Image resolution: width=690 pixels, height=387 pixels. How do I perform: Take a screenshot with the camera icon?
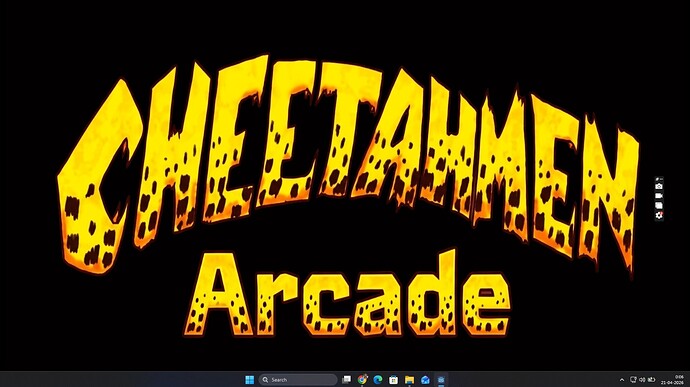coord(659,186)
